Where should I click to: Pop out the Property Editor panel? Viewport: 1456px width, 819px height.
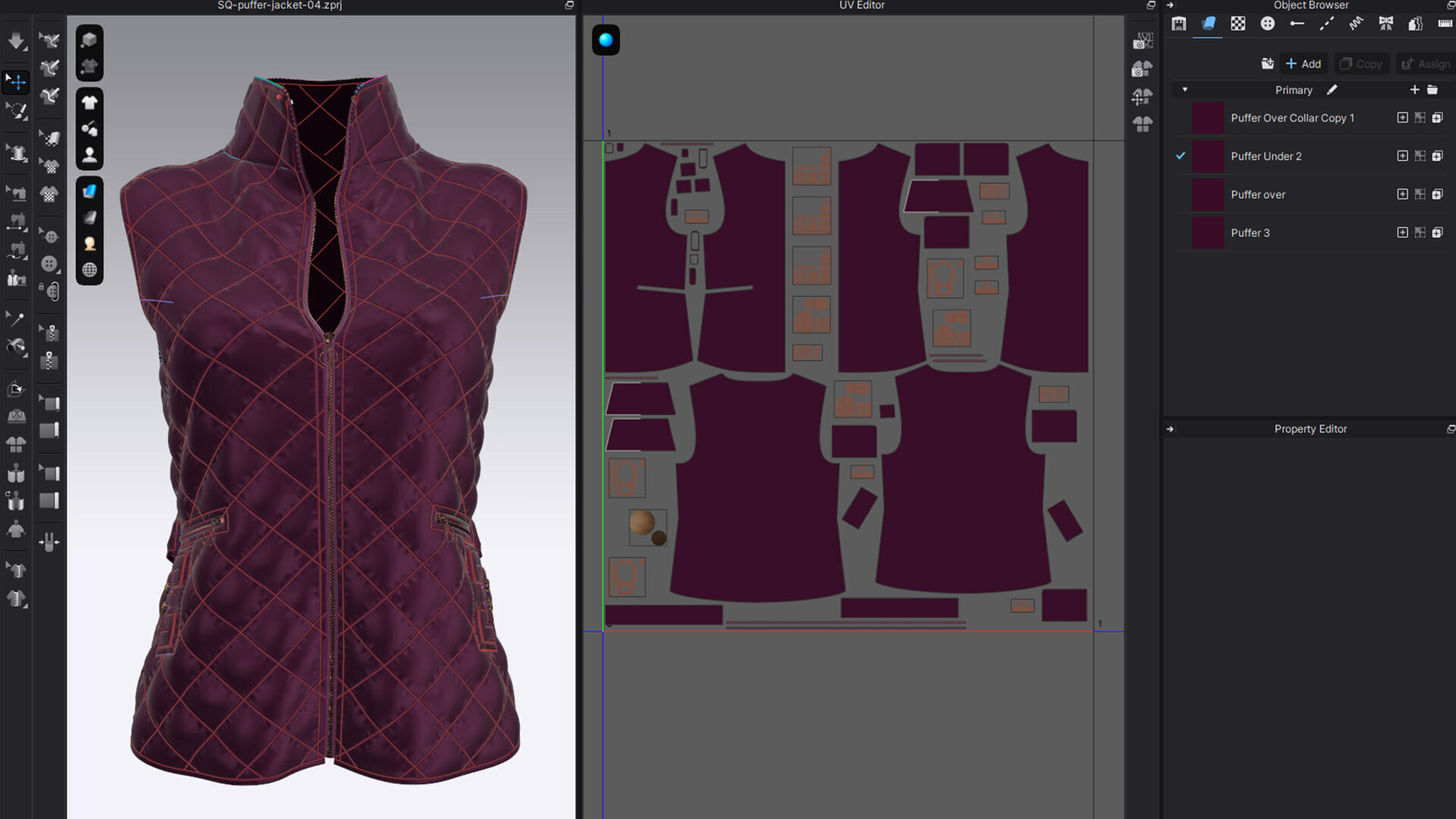pos(1451,429)
